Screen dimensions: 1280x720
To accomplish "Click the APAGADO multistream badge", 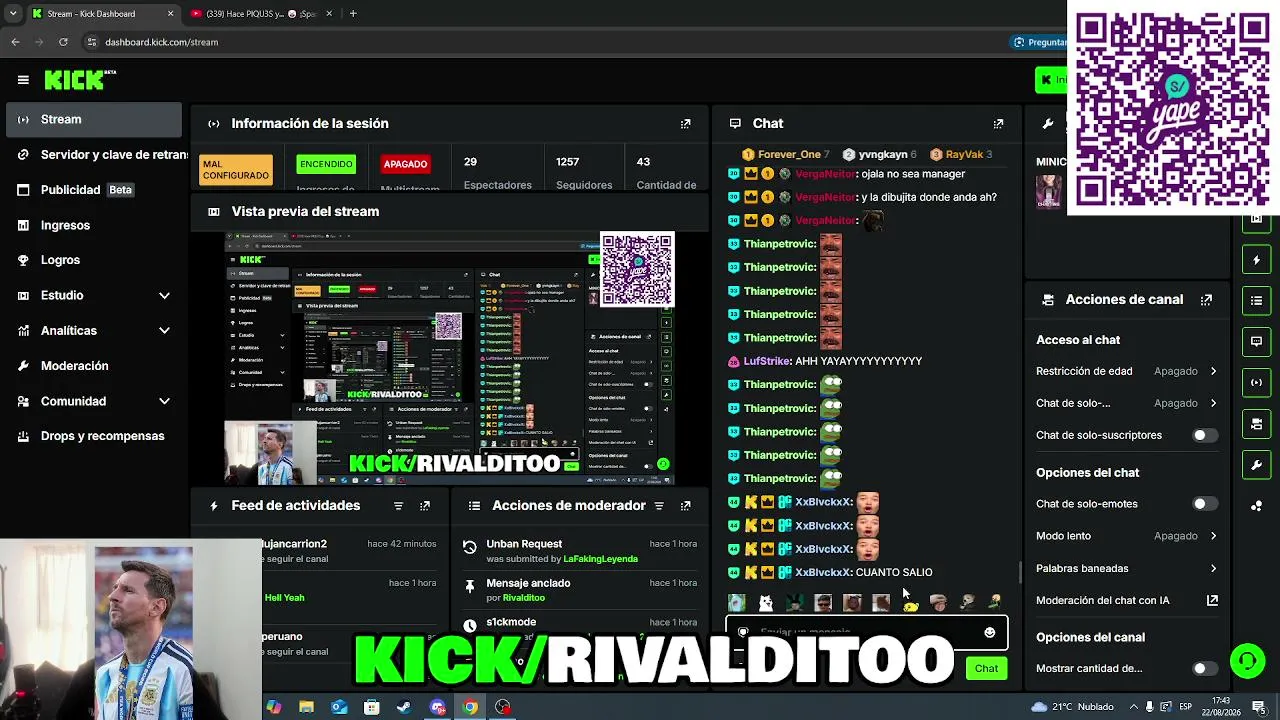I will 405,164.
